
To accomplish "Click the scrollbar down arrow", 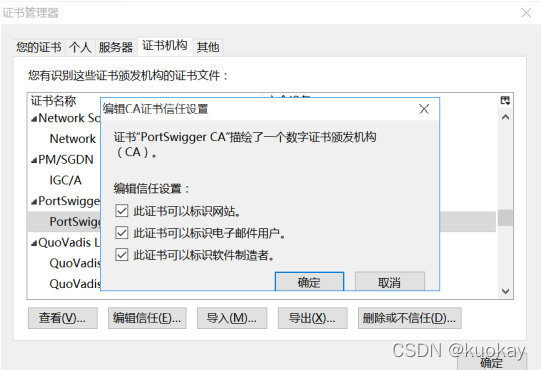I will click(x=505, y=291).
